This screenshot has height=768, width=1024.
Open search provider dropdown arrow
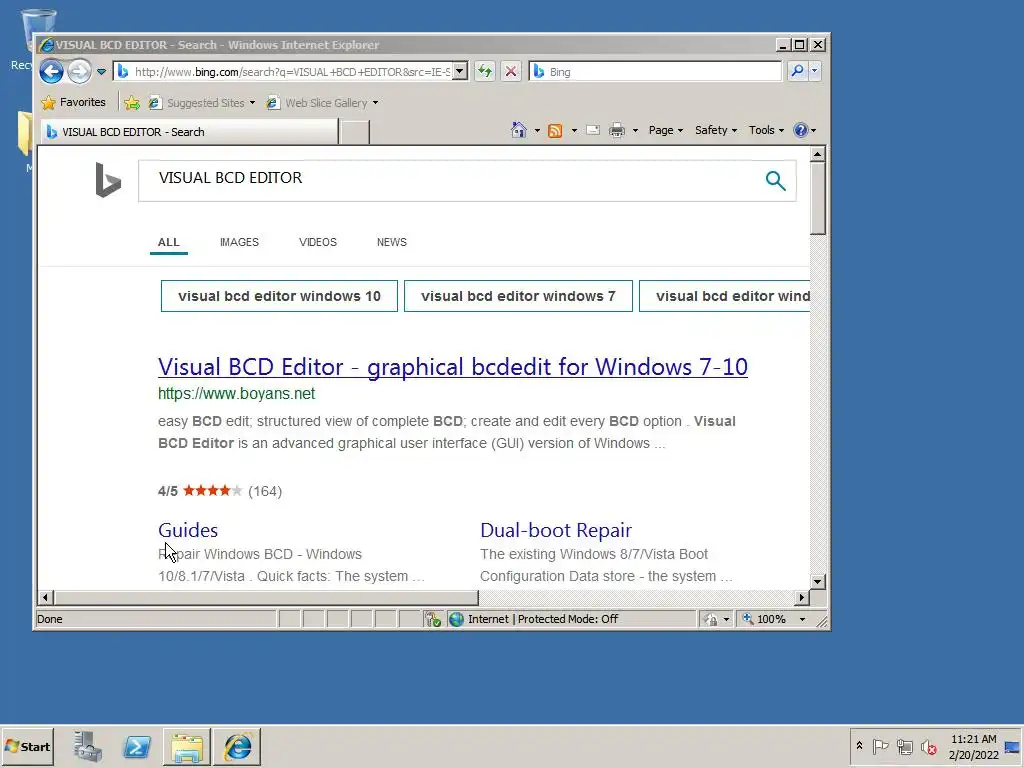[814, 71]
